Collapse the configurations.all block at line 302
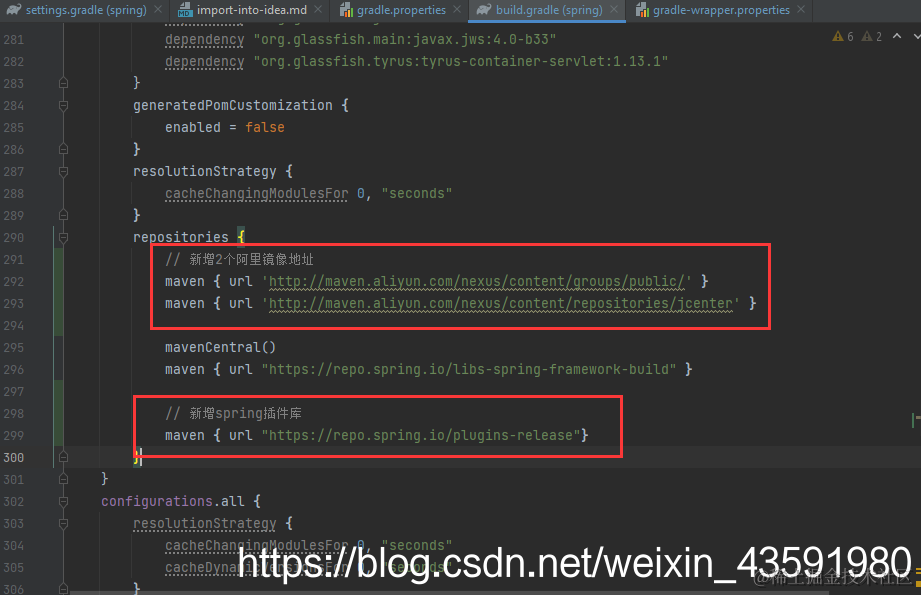 pos(63,502)
